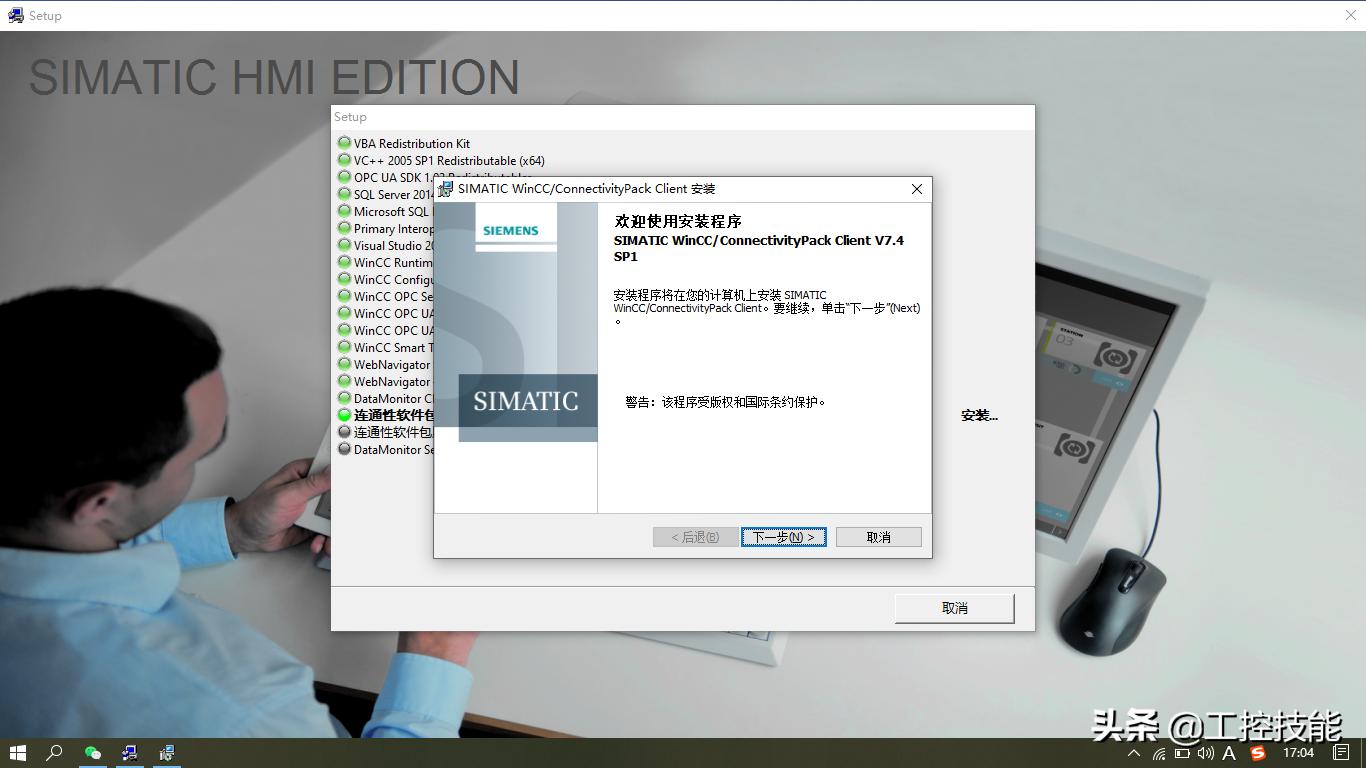Click the Search icon on the taskbar
The image size is (1366, 768).
click(55, 753)
